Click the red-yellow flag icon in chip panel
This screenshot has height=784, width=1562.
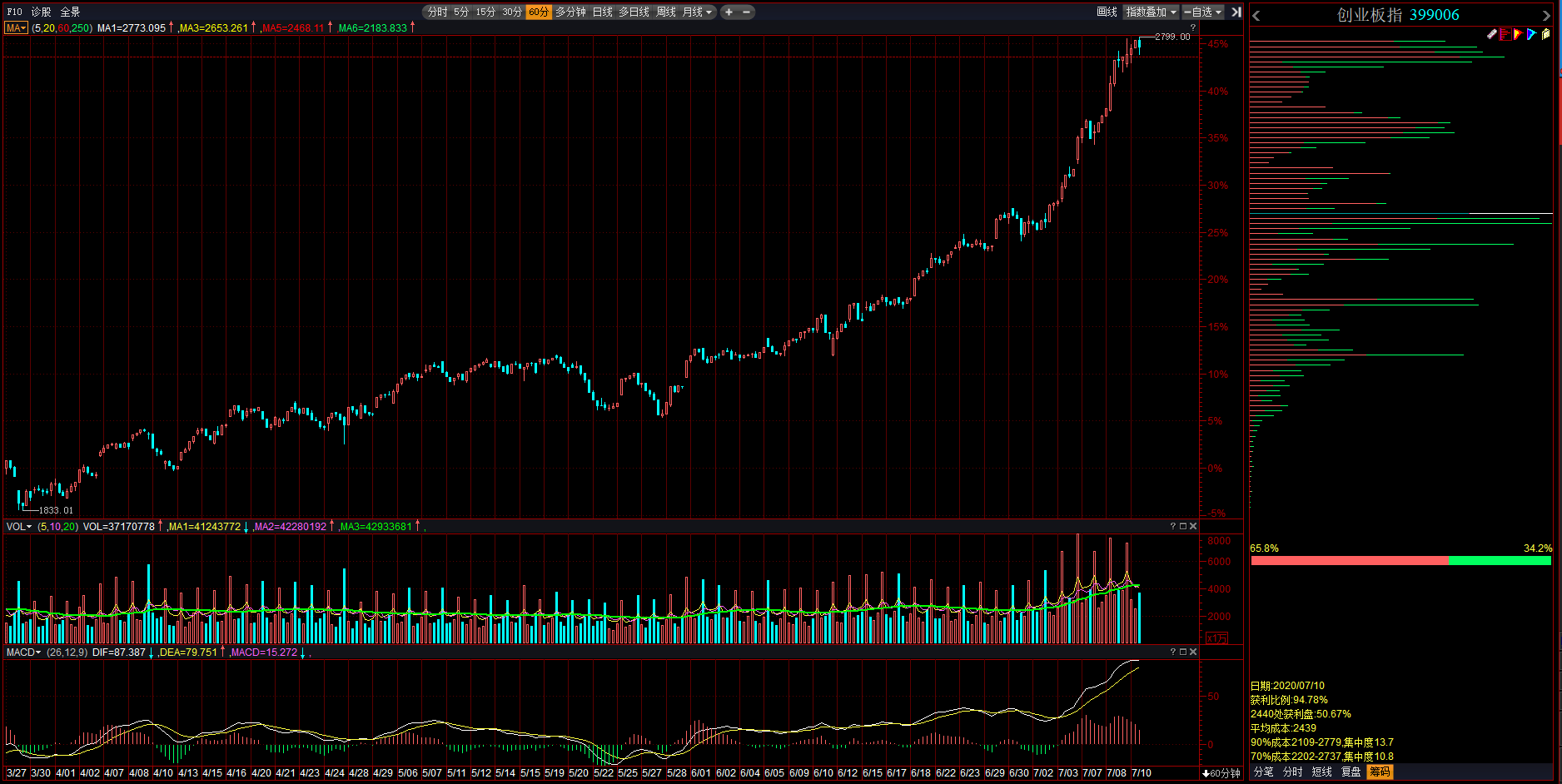(x=1518, y=34)
